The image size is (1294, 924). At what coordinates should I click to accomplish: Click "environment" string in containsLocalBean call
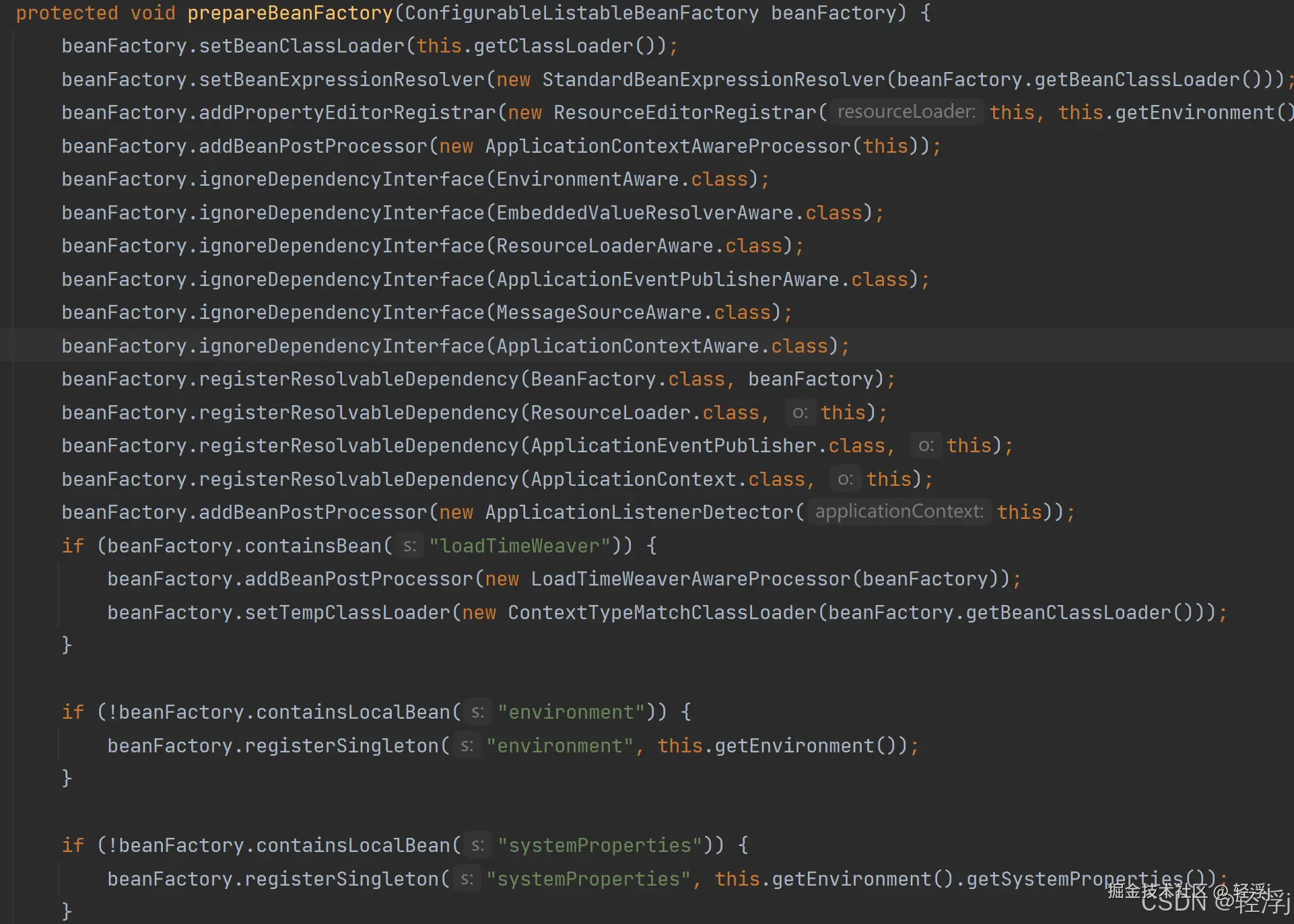pos(571,712)
